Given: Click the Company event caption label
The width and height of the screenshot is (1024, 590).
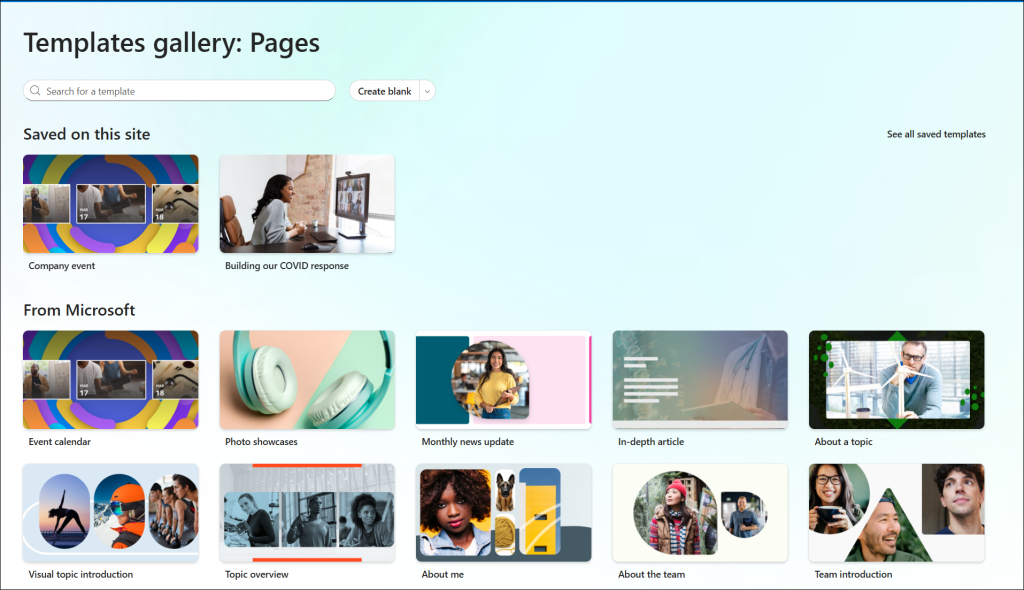Looking at the screenshot, I should 62,266.
